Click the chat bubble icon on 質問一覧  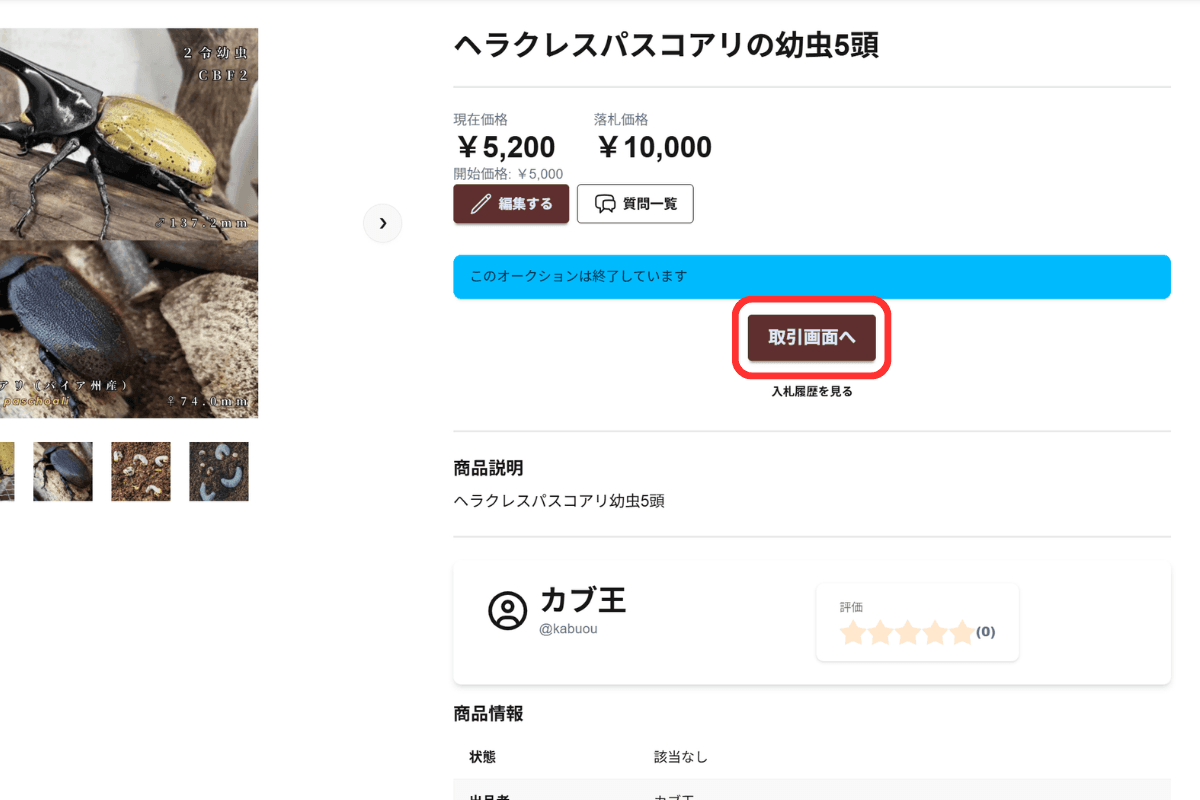click(605, 204)
